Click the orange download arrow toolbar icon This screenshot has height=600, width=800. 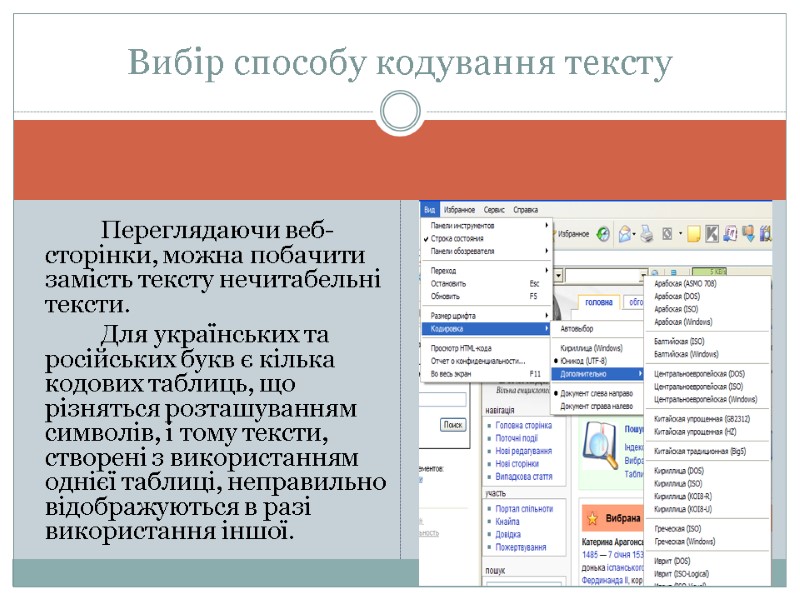[748, 234]
